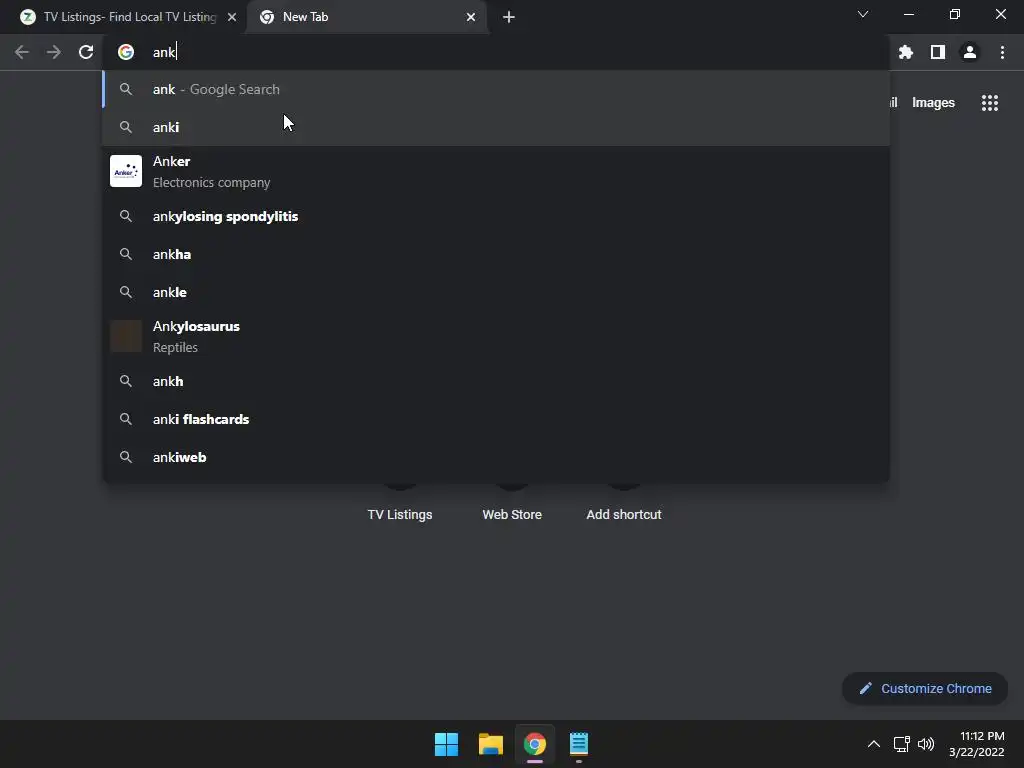The width and height of the screenshot is (1024, 768).
Task: Select the Anker Electronics company suggestion
Action: (496, 171)
